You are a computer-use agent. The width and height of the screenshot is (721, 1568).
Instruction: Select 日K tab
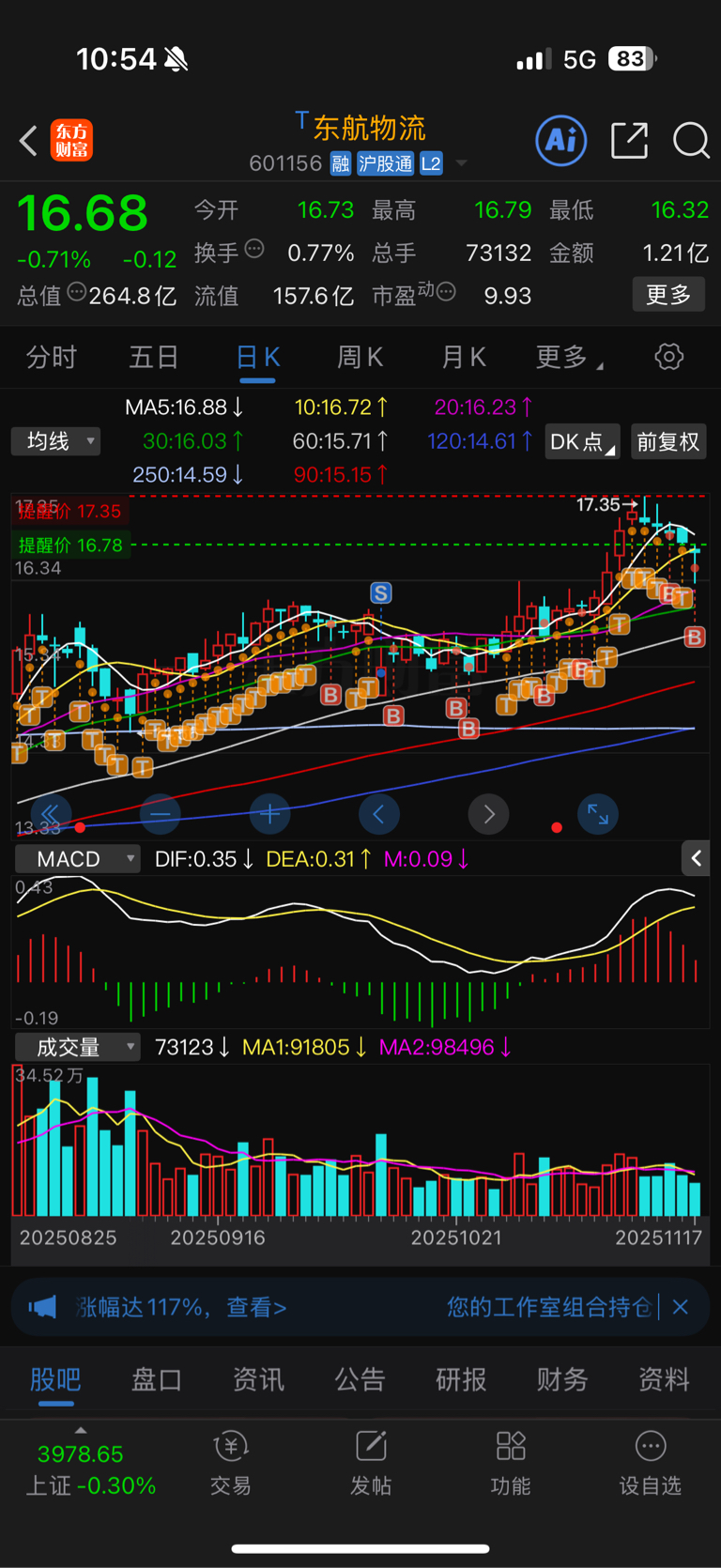pos(257,358)
